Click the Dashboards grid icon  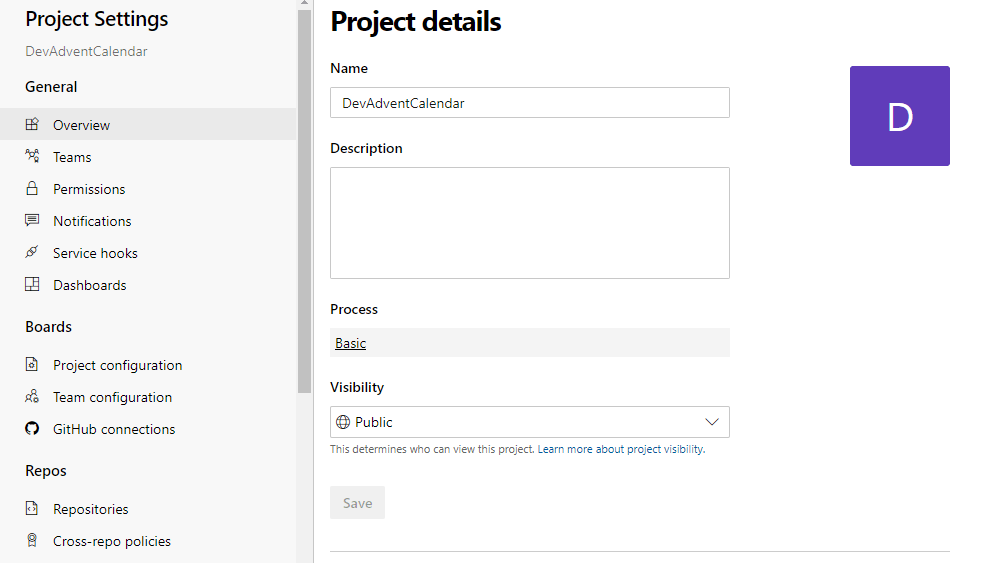click(32, 285)
